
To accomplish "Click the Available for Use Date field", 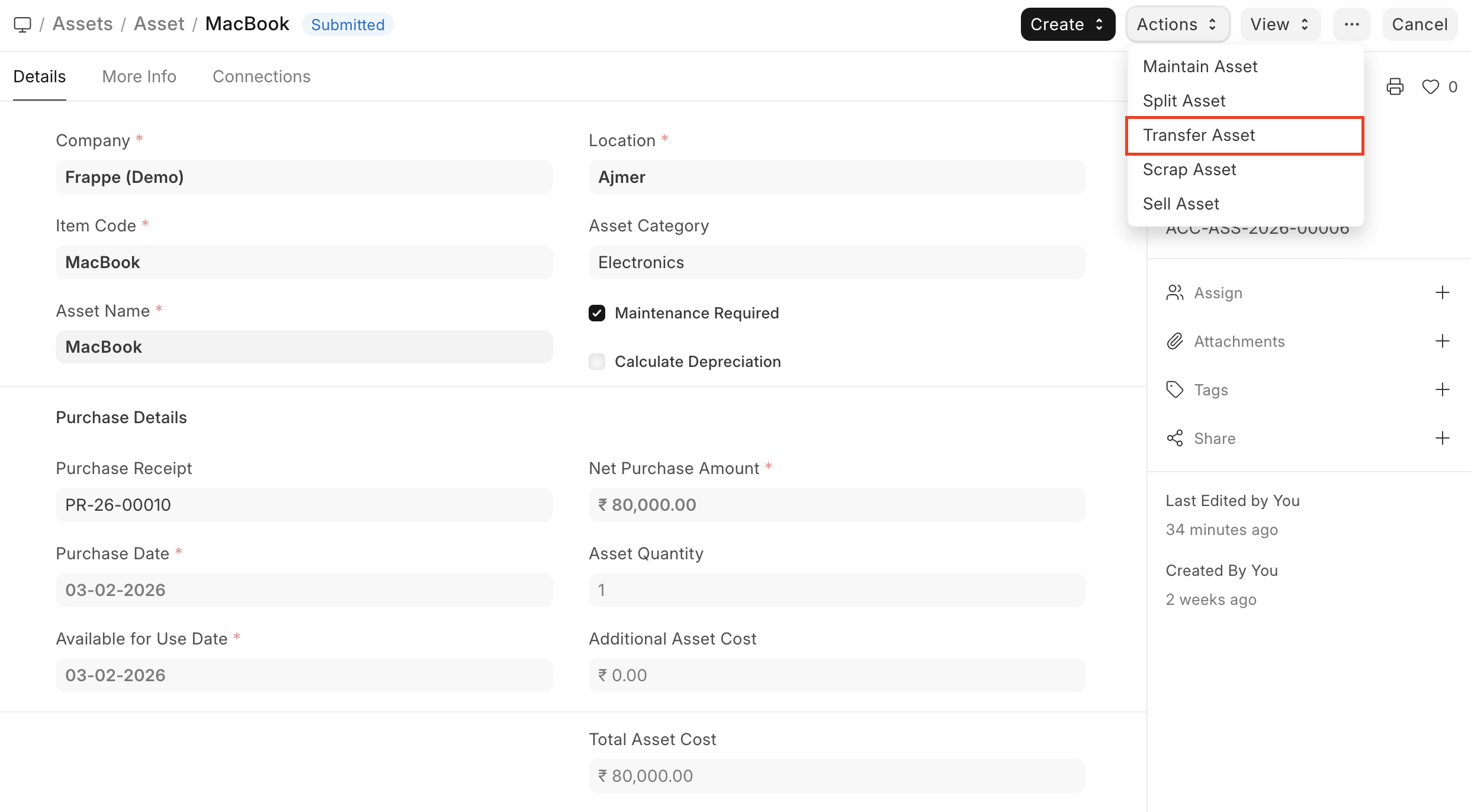I will 304,675.
